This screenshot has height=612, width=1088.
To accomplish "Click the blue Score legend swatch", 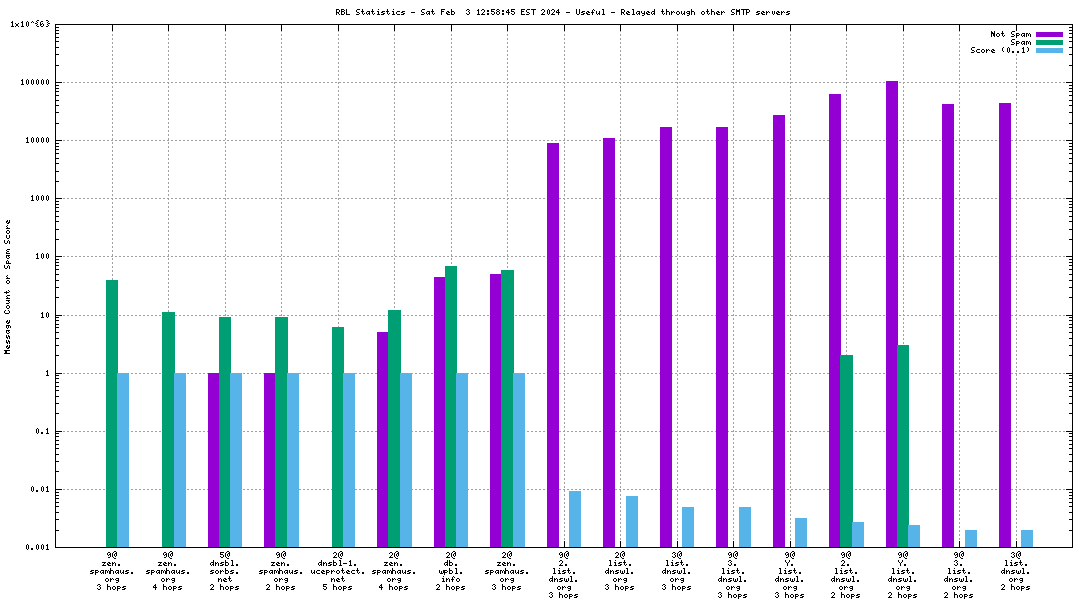I will point(1049,50).
